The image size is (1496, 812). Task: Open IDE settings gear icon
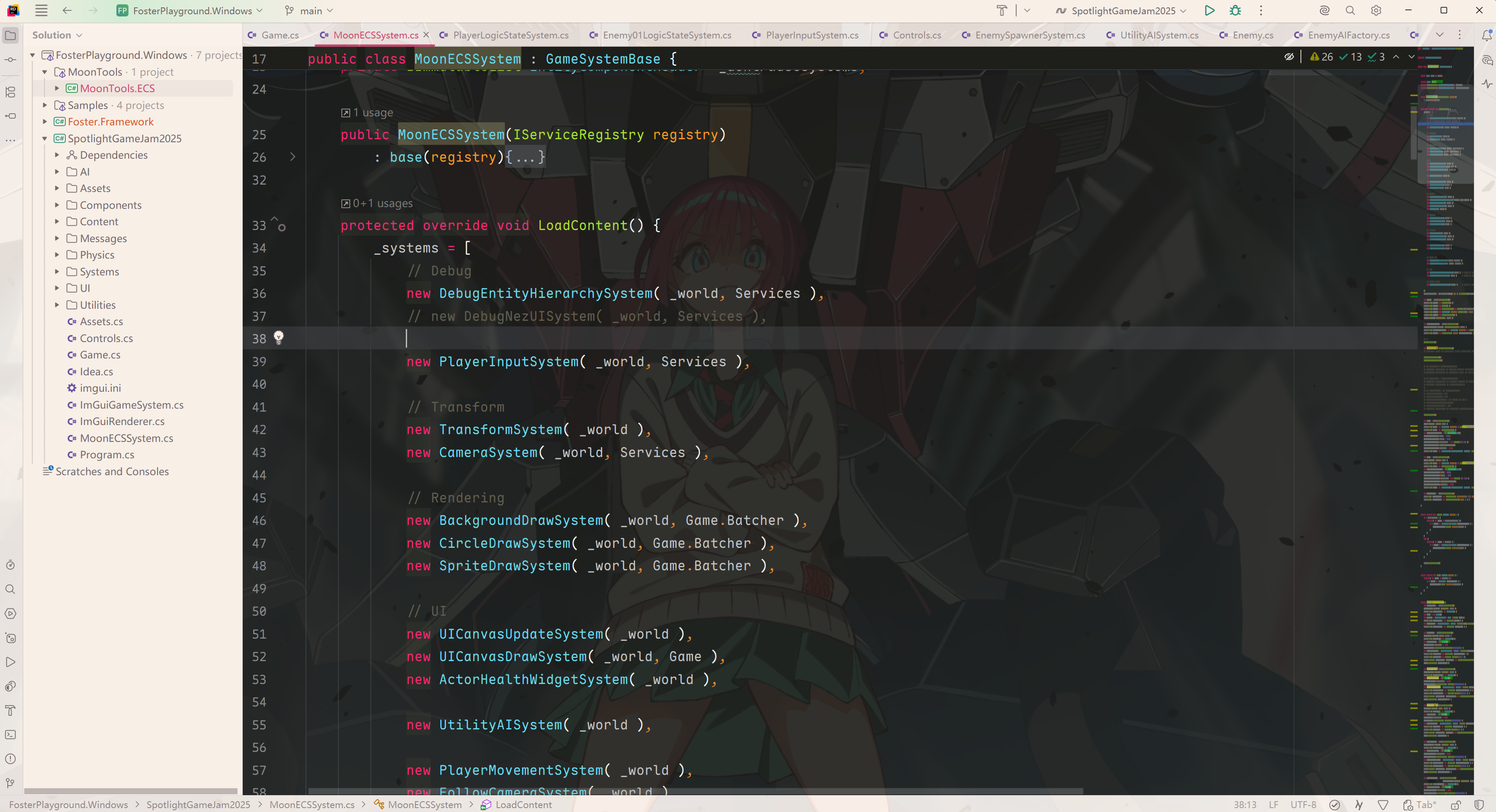tap(1376, 10)
